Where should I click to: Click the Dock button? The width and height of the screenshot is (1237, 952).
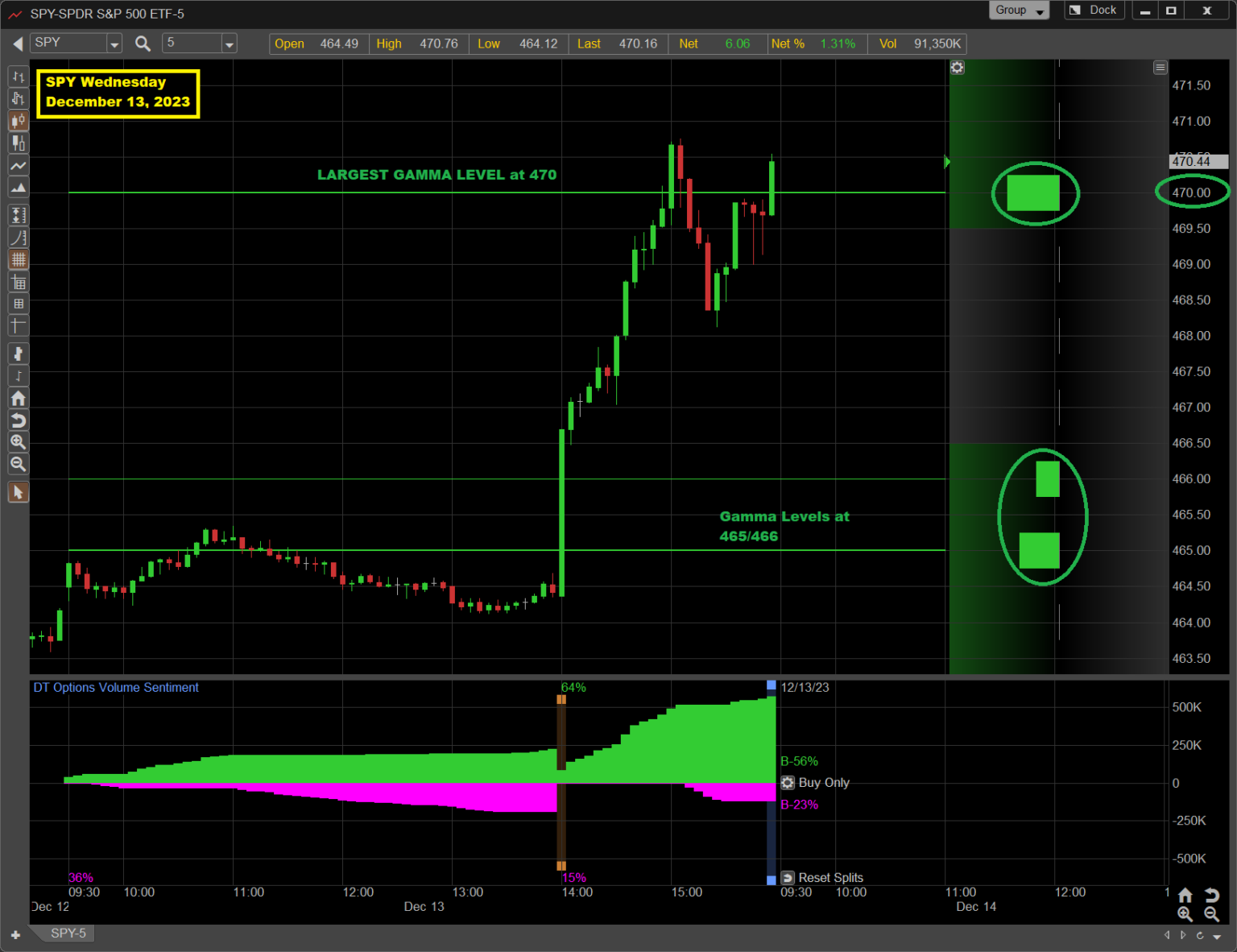click(1095, 10)
